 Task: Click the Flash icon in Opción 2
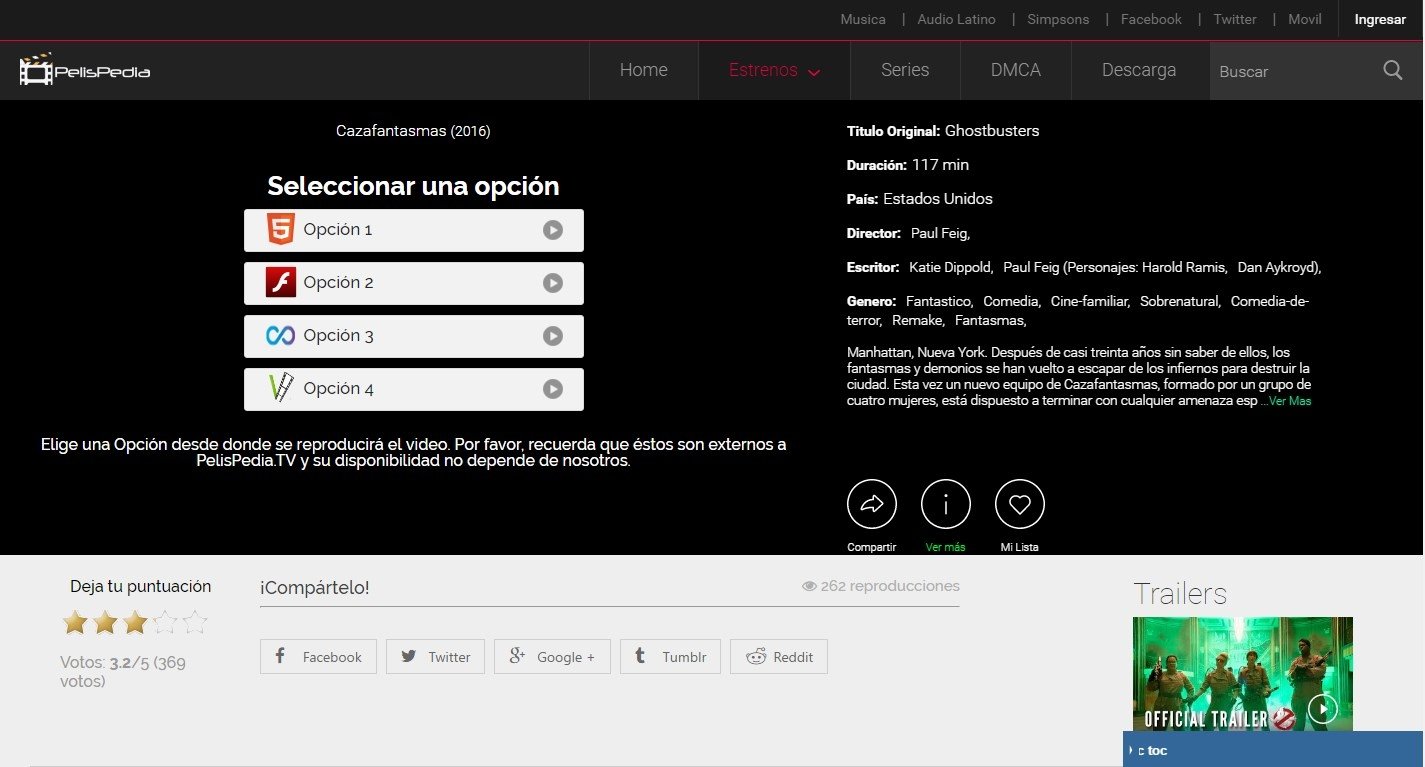point(280,283)
